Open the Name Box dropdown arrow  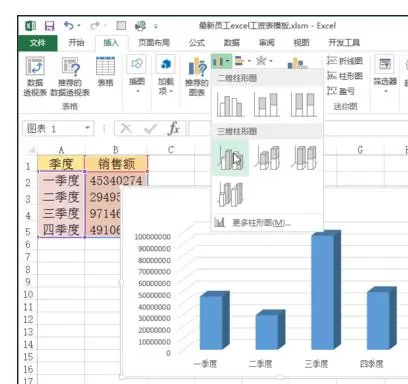87,128
